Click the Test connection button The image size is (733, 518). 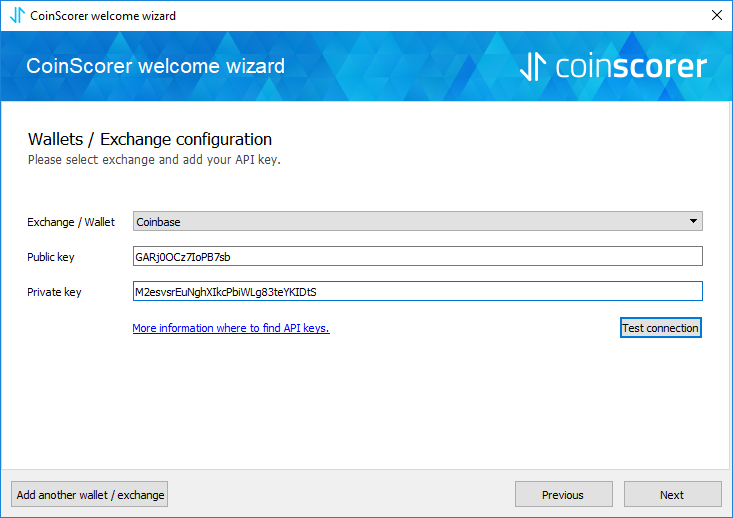tap(661, 328)
